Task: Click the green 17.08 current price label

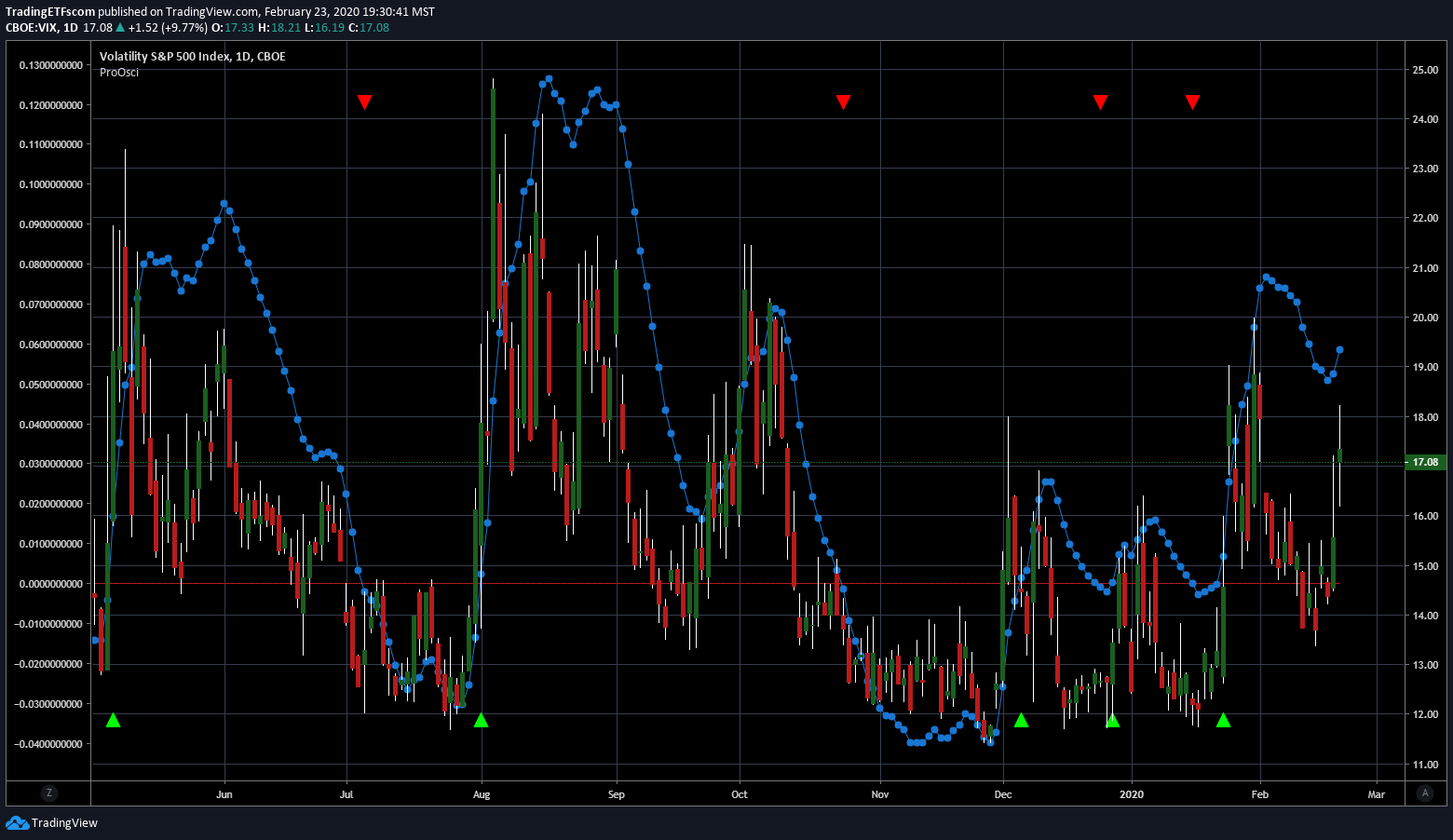Action: tap(1425, 462)
